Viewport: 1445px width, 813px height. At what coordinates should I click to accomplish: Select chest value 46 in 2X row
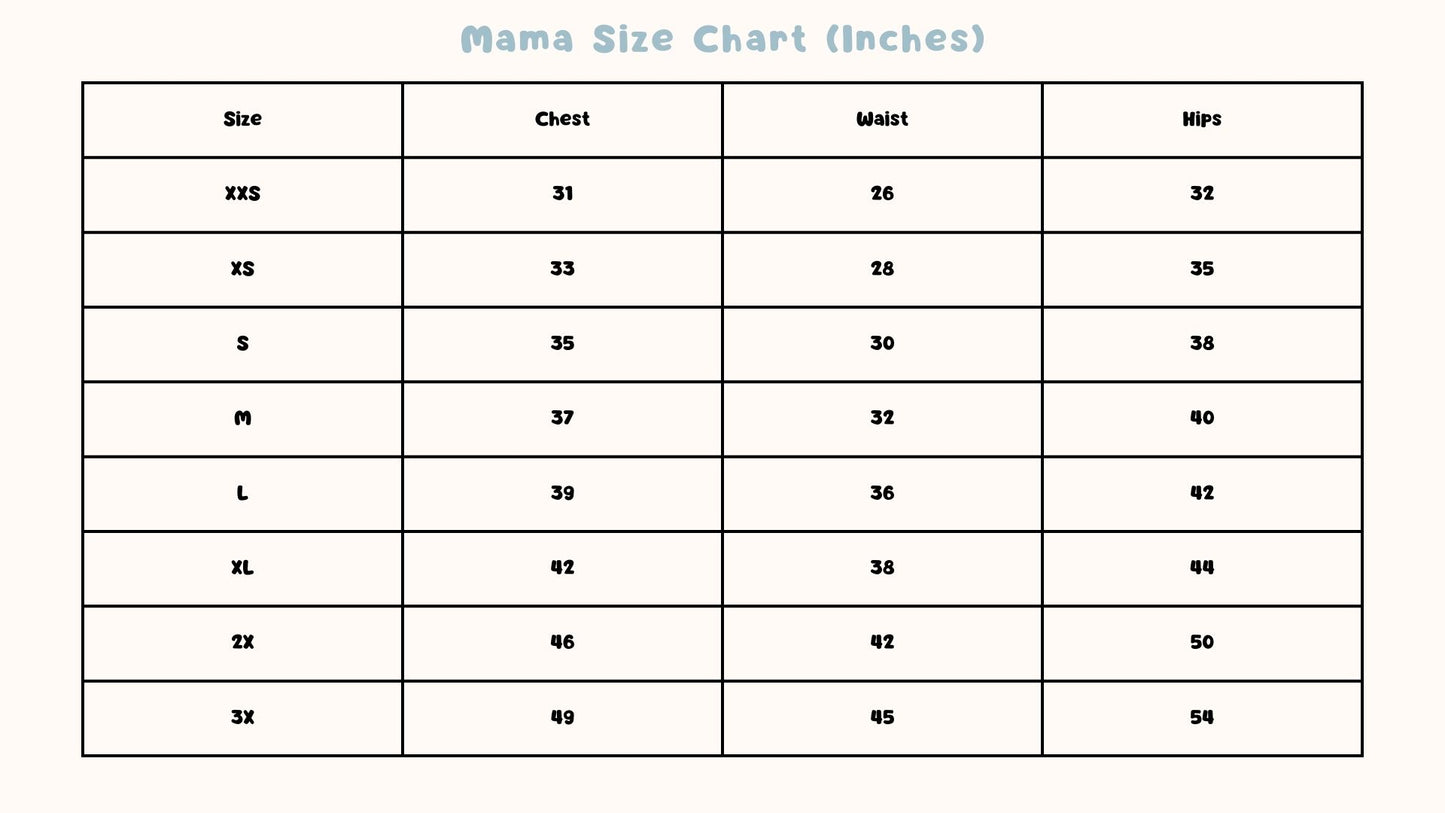562,642
